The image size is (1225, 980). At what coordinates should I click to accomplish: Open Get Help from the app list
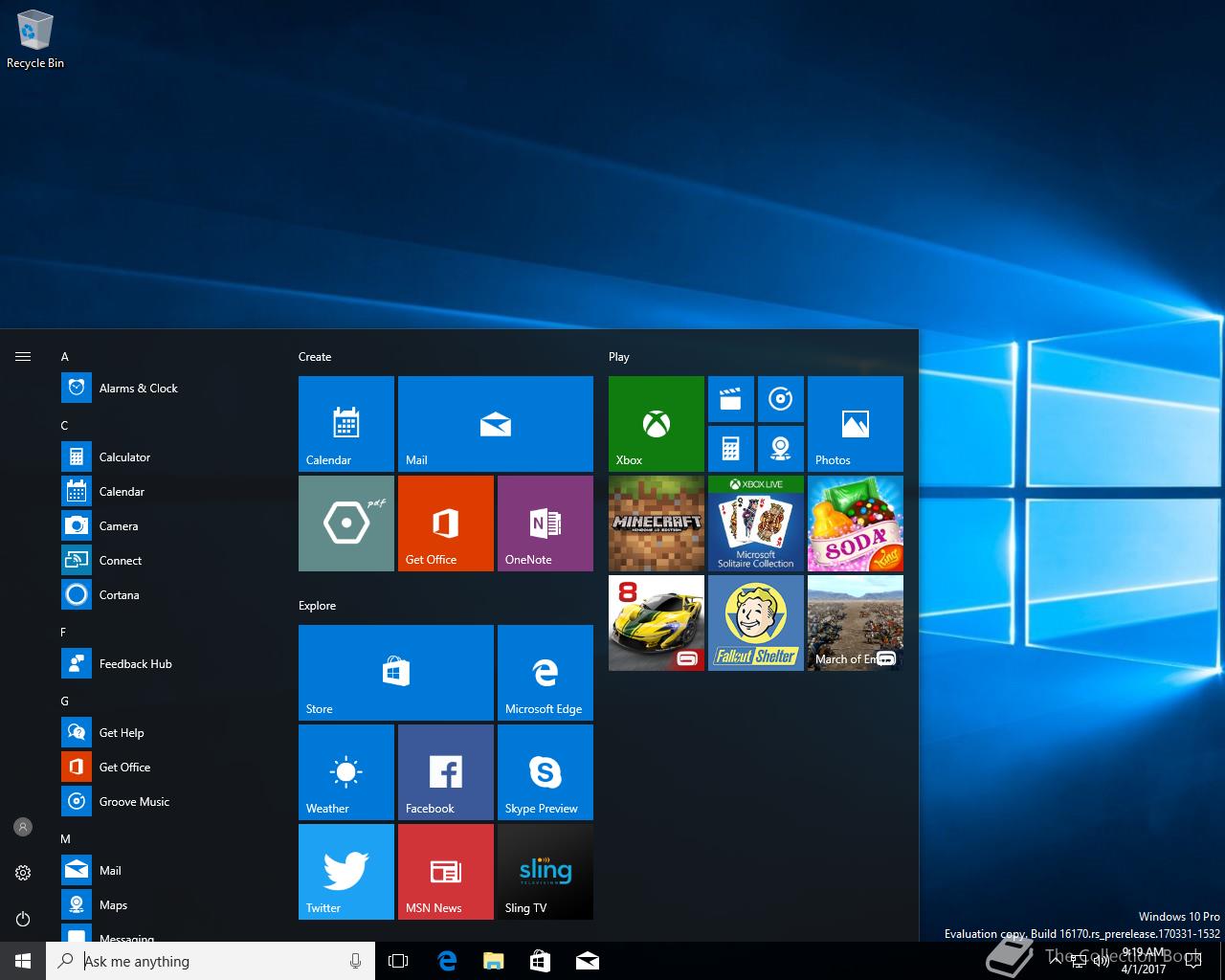pos(168,733)
